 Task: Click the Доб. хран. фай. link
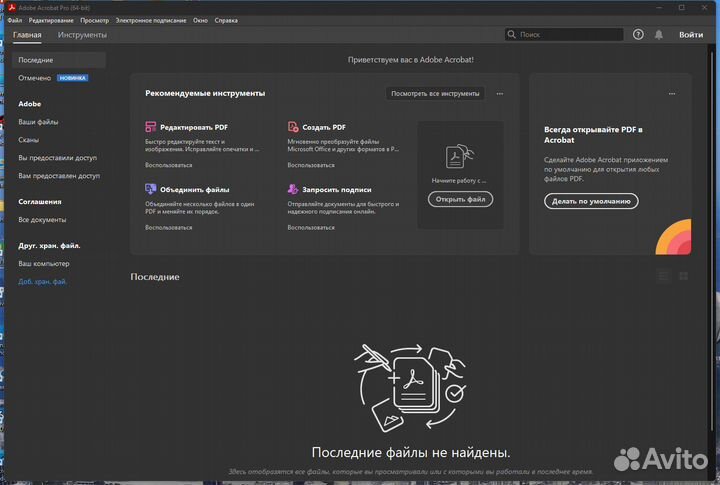tap(42, 282)
